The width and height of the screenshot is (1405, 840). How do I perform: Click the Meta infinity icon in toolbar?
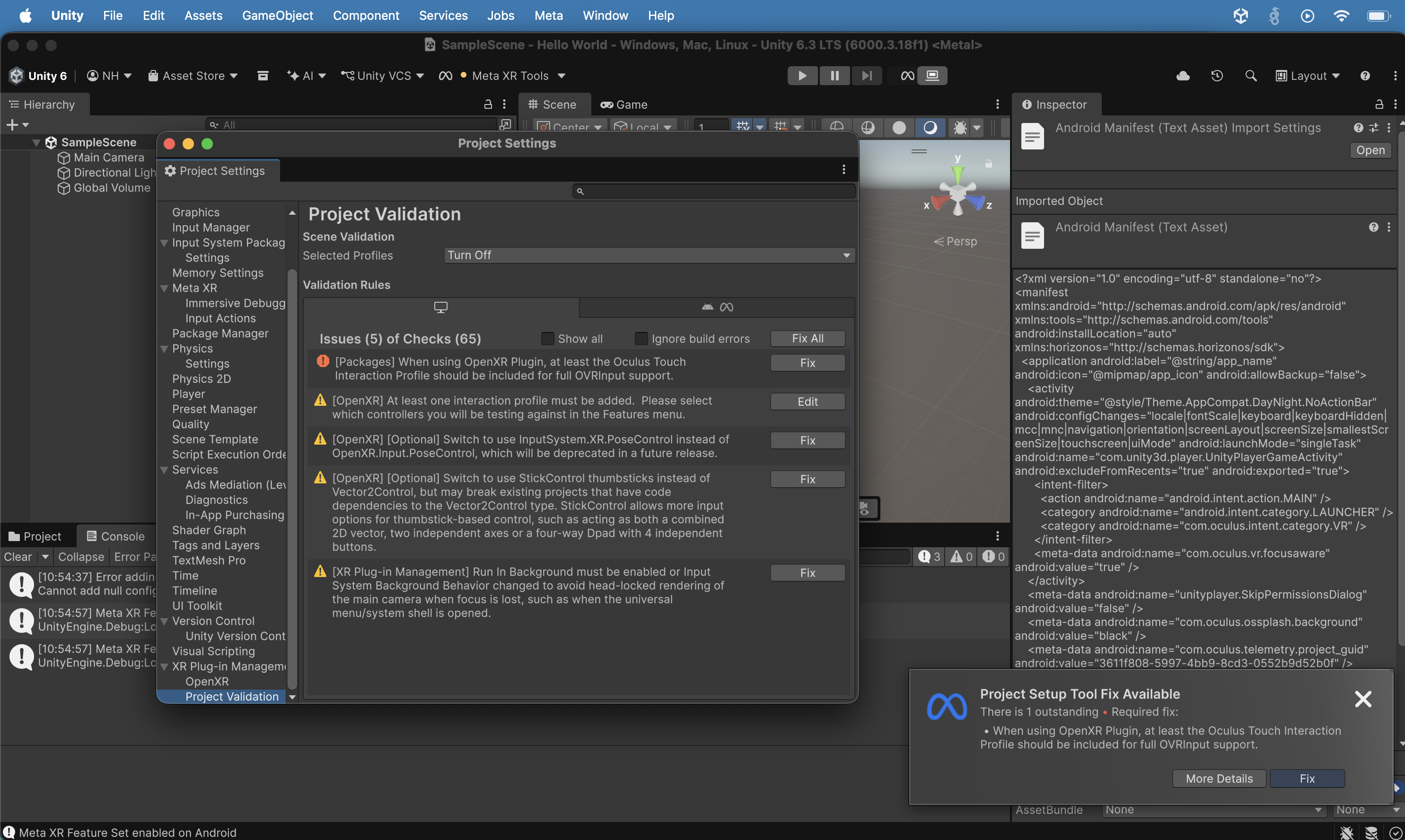click(x=446, y=76)
